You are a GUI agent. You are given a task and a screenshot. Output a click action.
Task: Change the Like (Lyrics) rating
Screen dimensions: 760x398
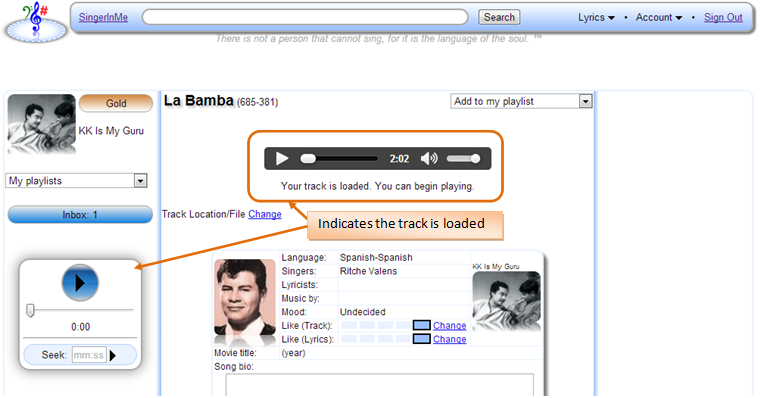(x=449, y=339)
